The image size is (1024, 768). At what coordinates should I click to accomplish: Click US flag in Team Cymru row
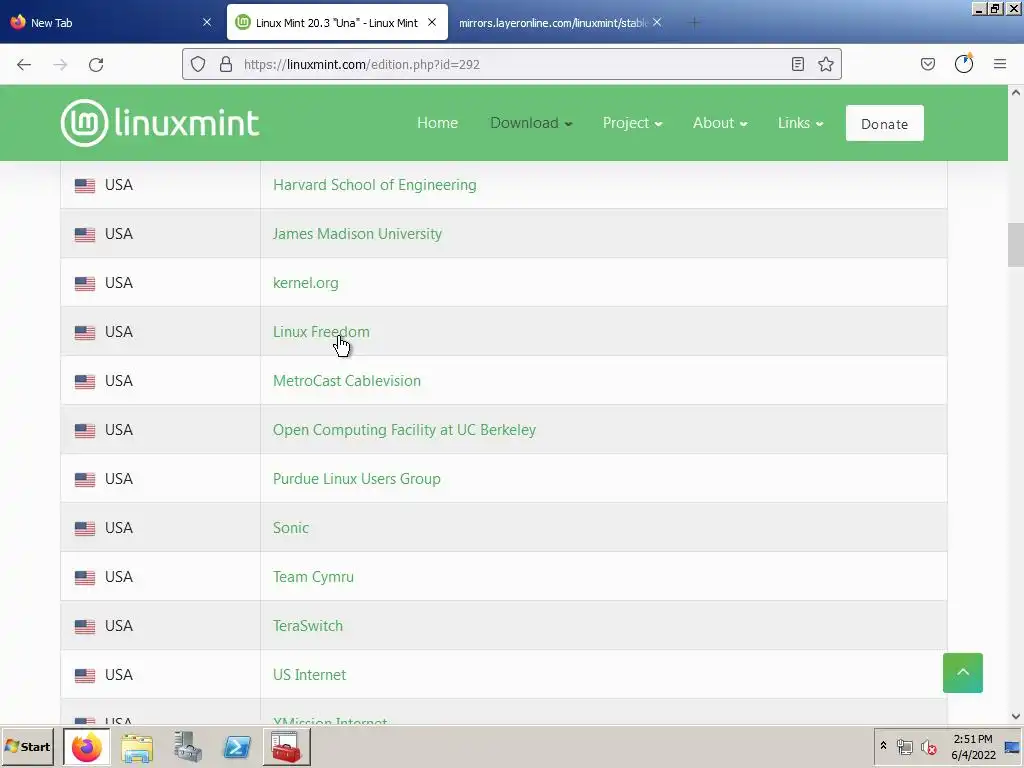(x=85, y=577)
